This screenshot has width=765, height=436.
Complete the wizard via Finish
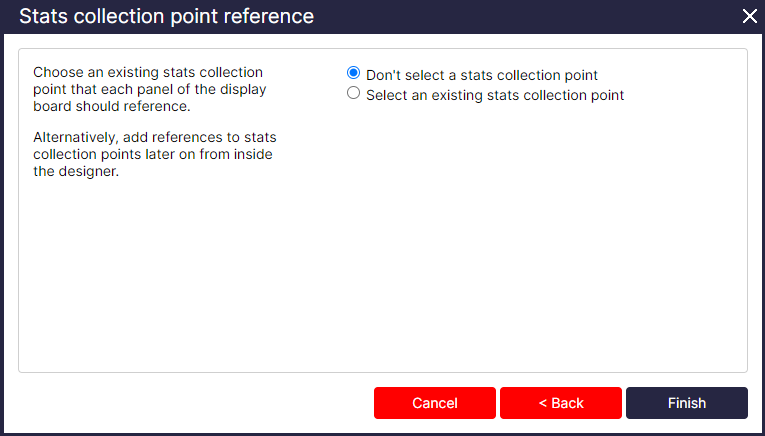pyautogui.click(x=686, y=403)
